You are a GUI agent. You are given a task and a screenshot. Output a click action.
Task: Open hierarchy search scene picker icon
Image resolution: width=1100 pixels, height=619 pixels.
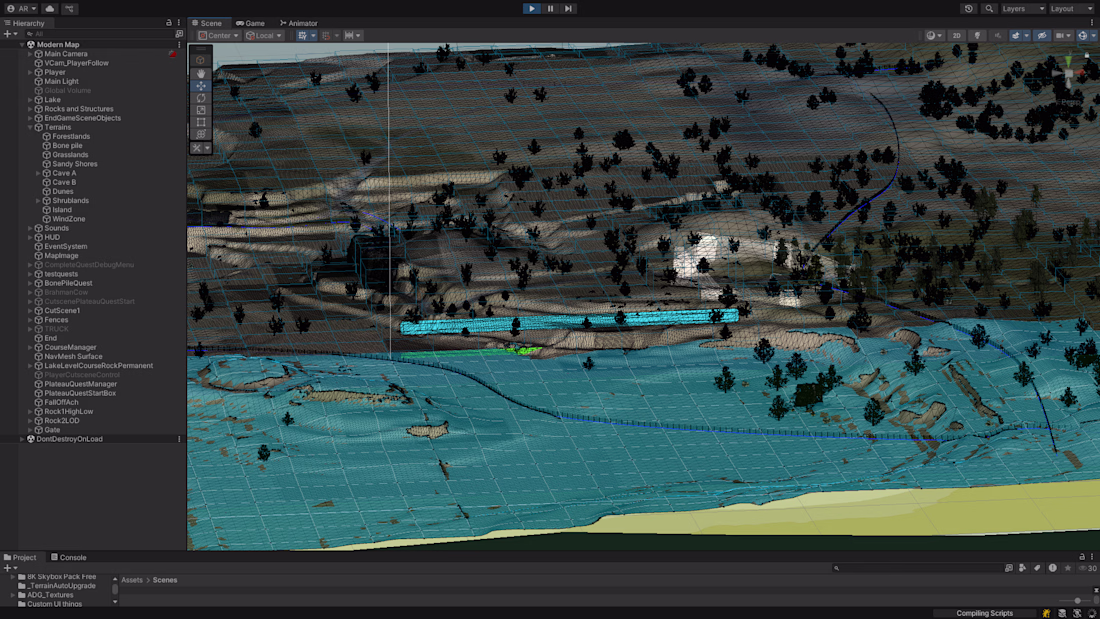pyautogui.click(x=179, y=34)
